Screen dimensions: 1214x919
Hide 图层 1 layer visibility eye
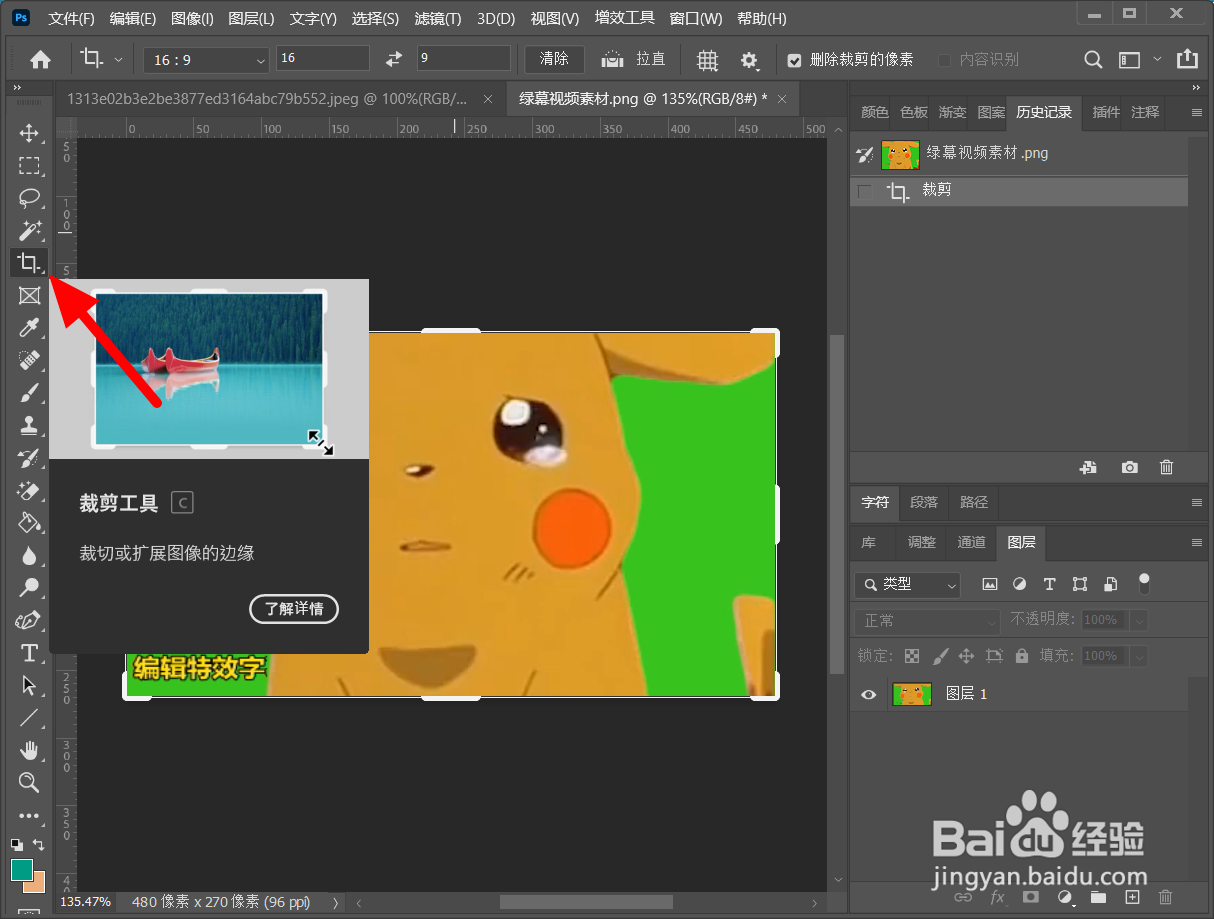click(869, 694)
